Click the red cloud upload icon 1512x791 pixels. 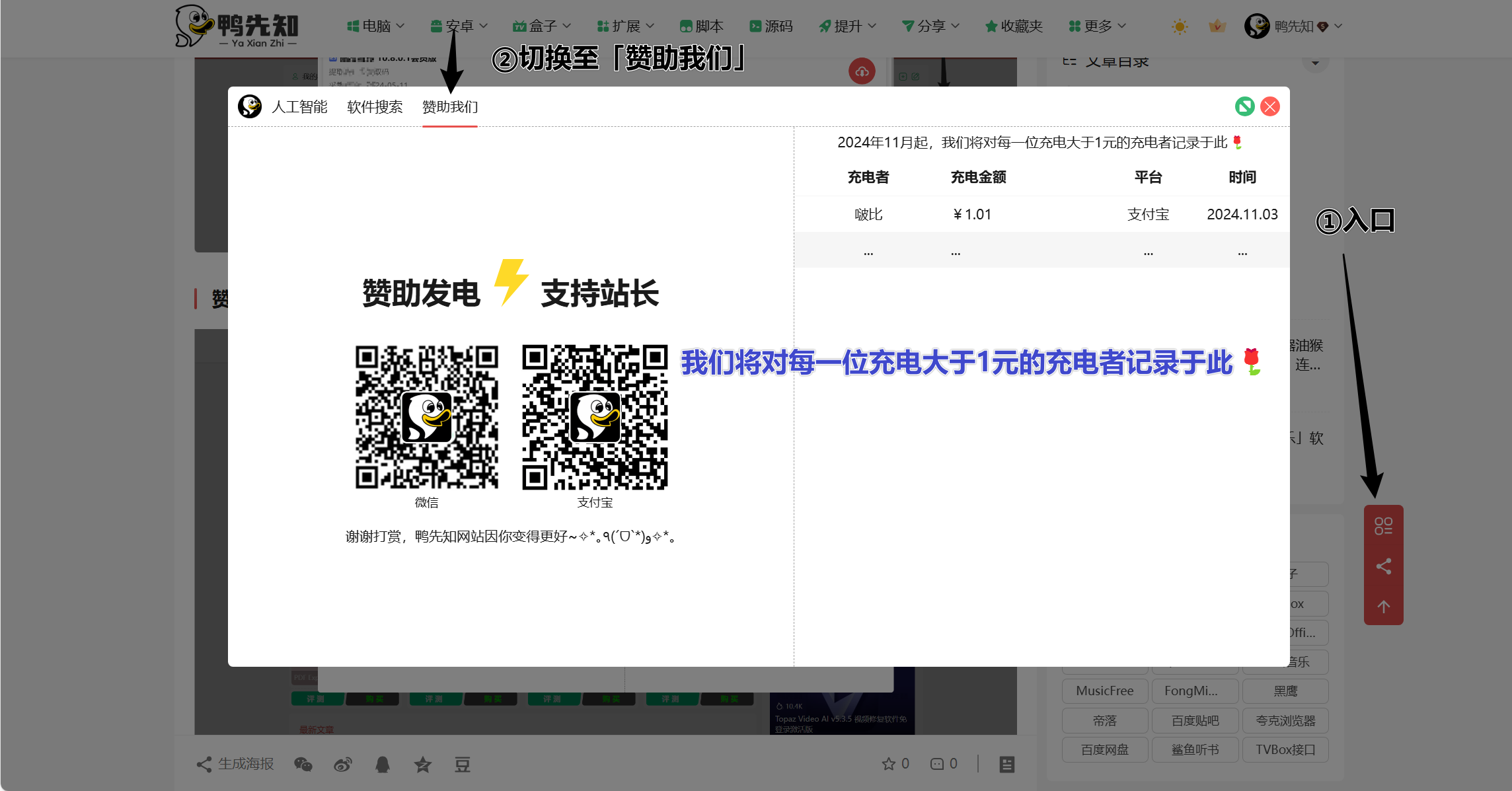click(x=862, y=71)
